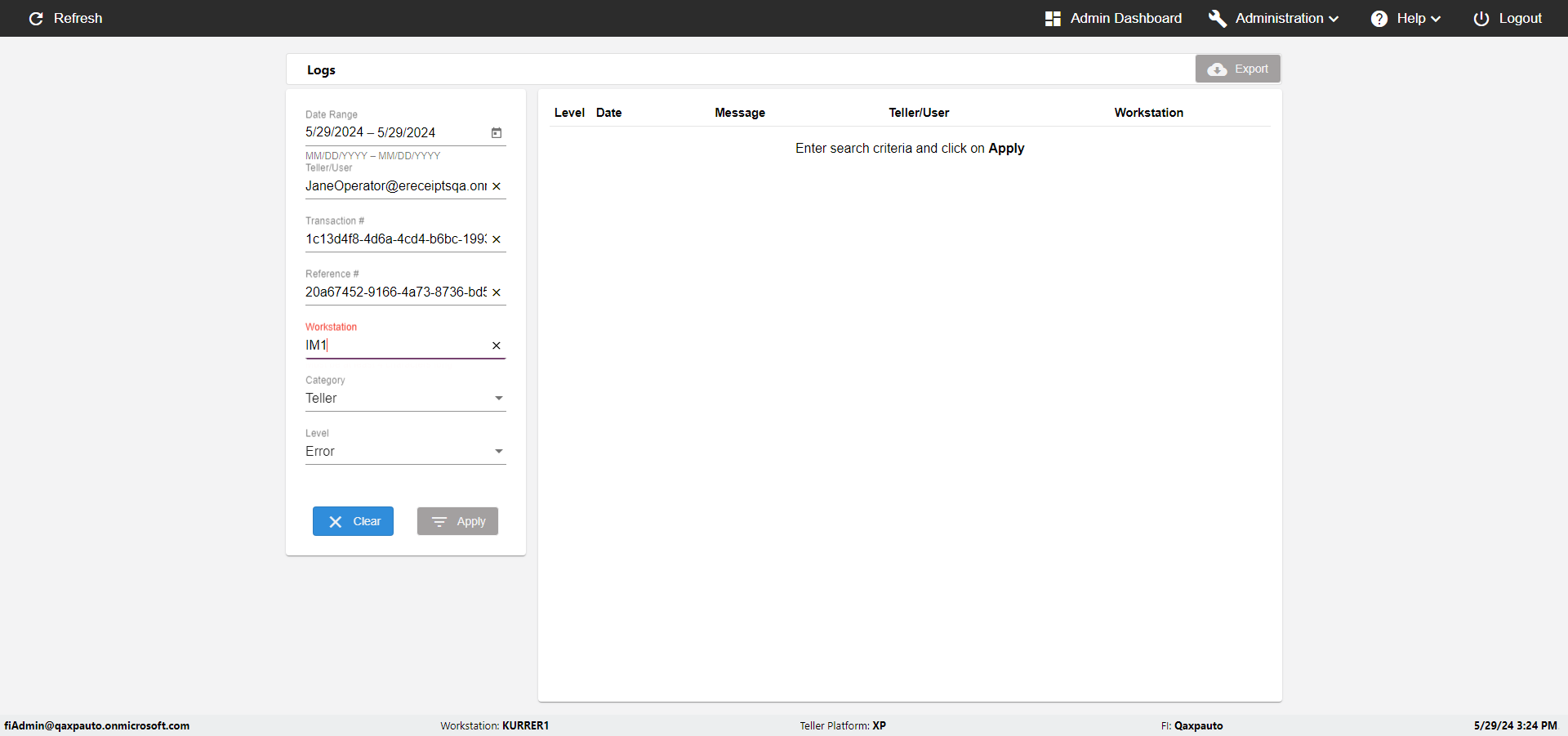Image resolution: width=1568 pixels, height=736 pixels.
Task: Open the Admin Dashboard link
Action: pos(1113,18)
